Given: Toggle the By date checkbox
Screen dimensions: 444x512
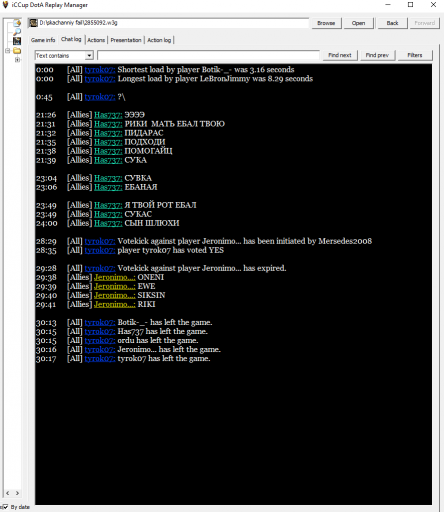Looking at the screenshot, I should [x=5, y=507].
